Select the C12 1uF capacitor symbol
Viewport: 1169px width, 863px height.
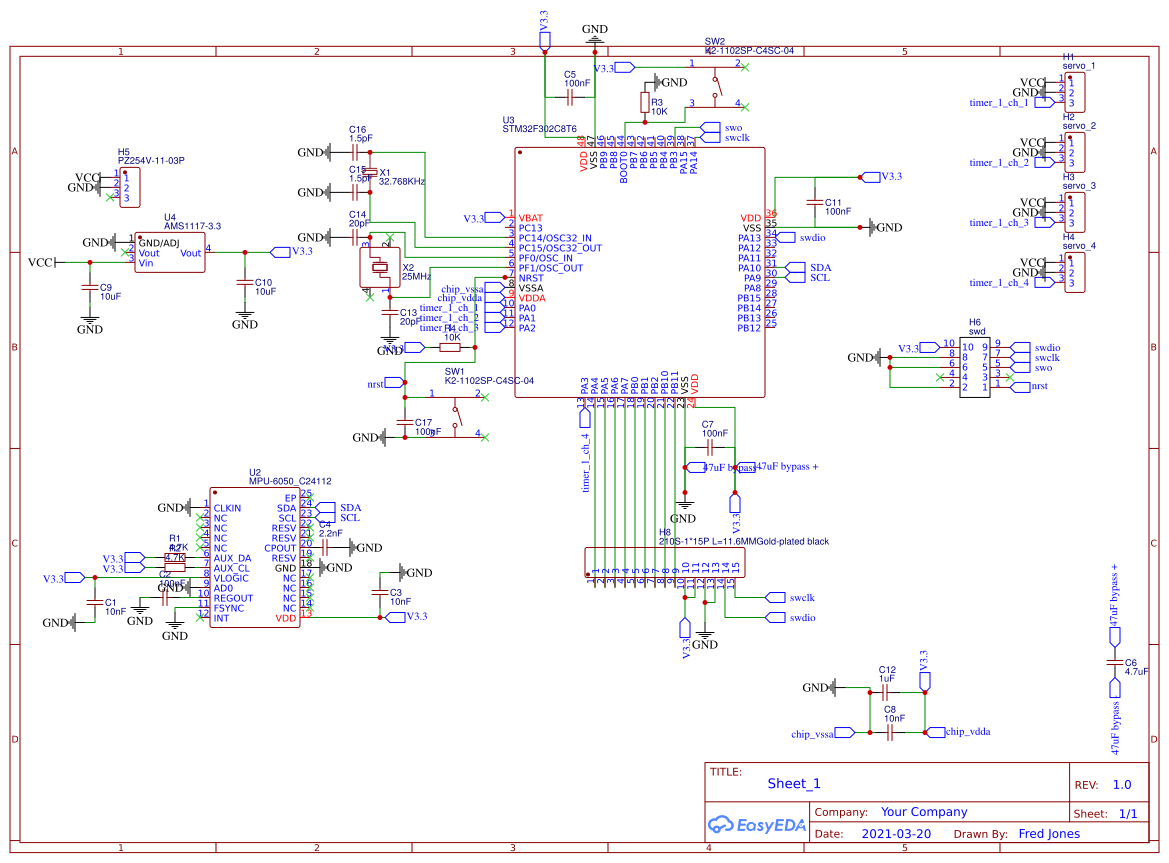click(x=885, y=692)
